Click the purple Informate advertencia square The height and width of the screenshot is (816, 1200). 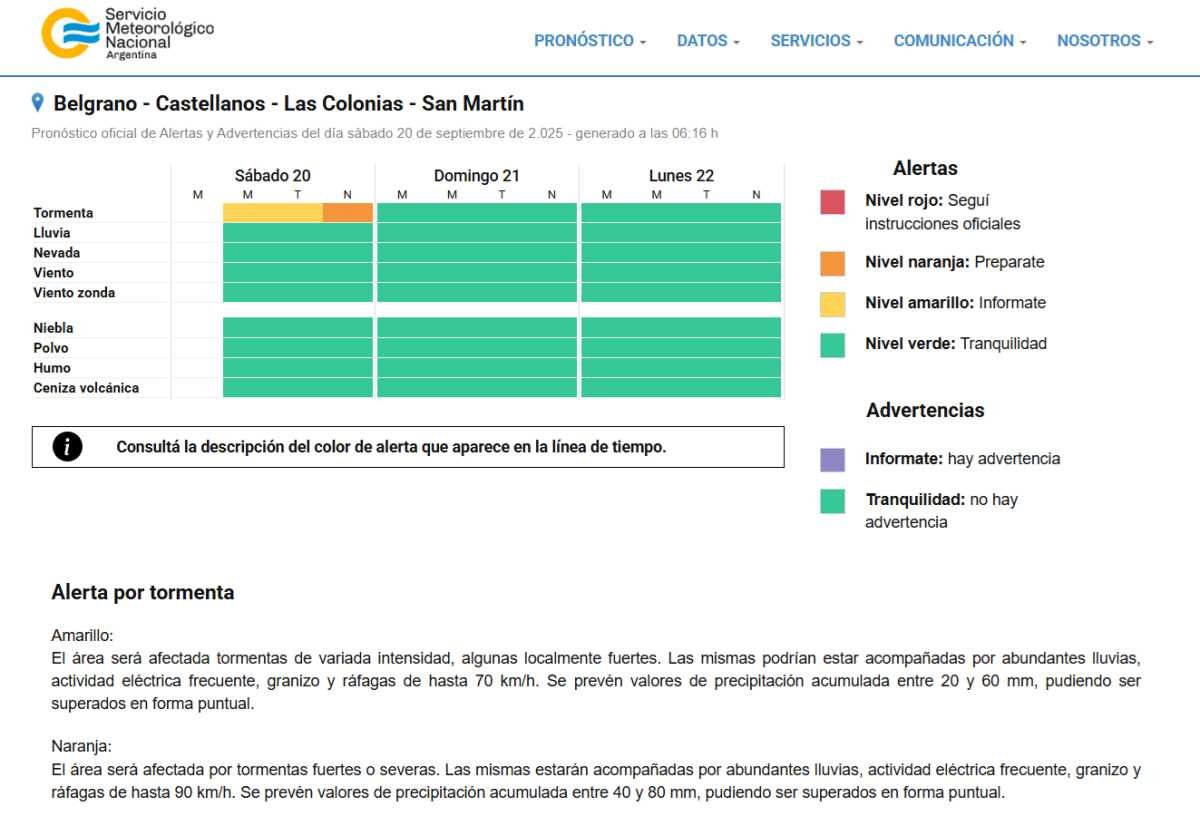pos(832,460)
